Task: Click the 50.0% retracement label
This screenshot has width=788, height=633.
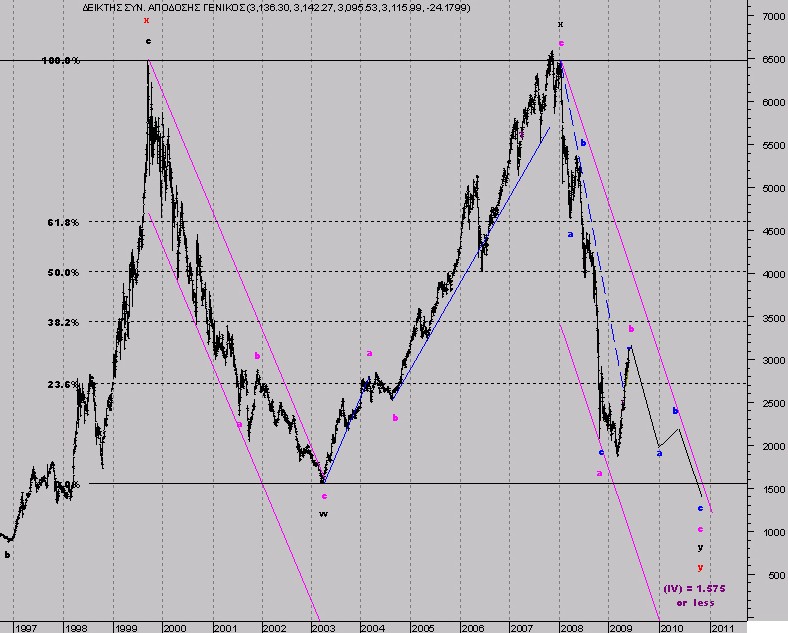Action: [x=63, y=272]
